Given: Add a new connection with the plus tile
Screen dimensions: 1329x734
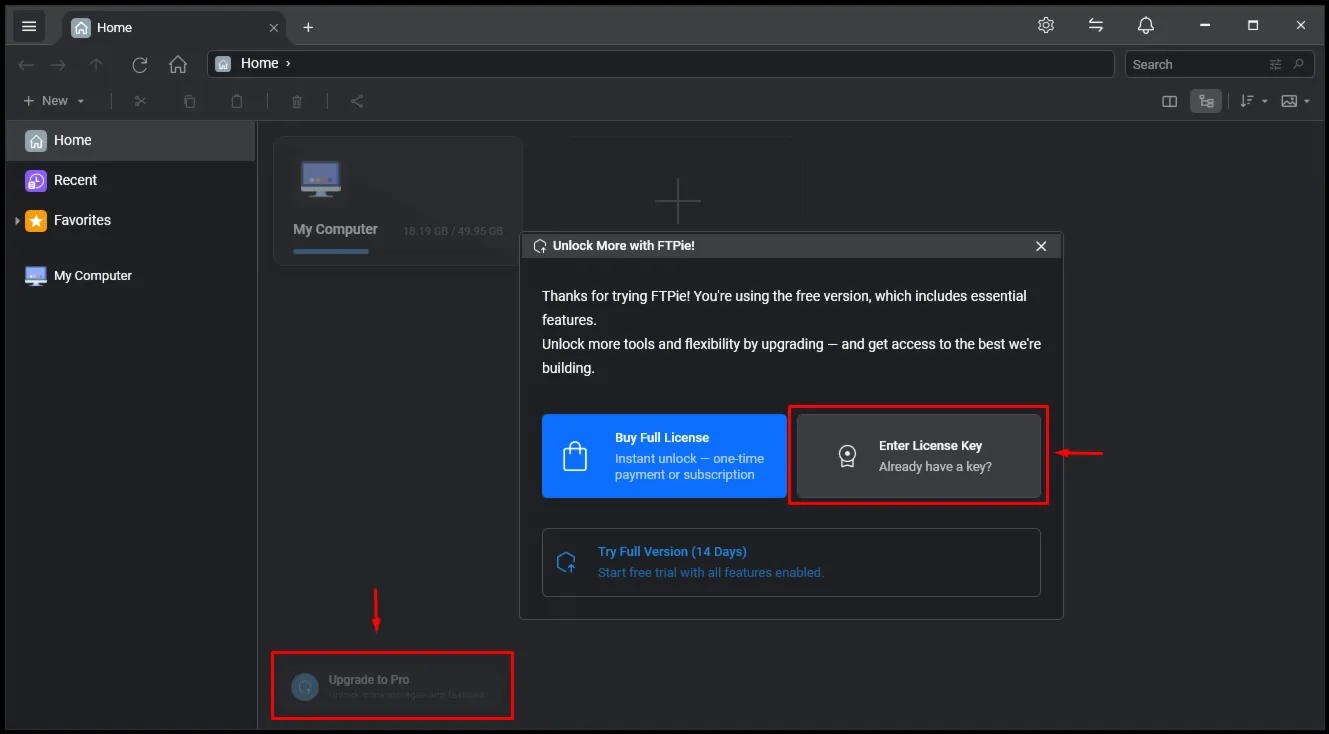Looking at the screenshot, I should click(677, 201).
